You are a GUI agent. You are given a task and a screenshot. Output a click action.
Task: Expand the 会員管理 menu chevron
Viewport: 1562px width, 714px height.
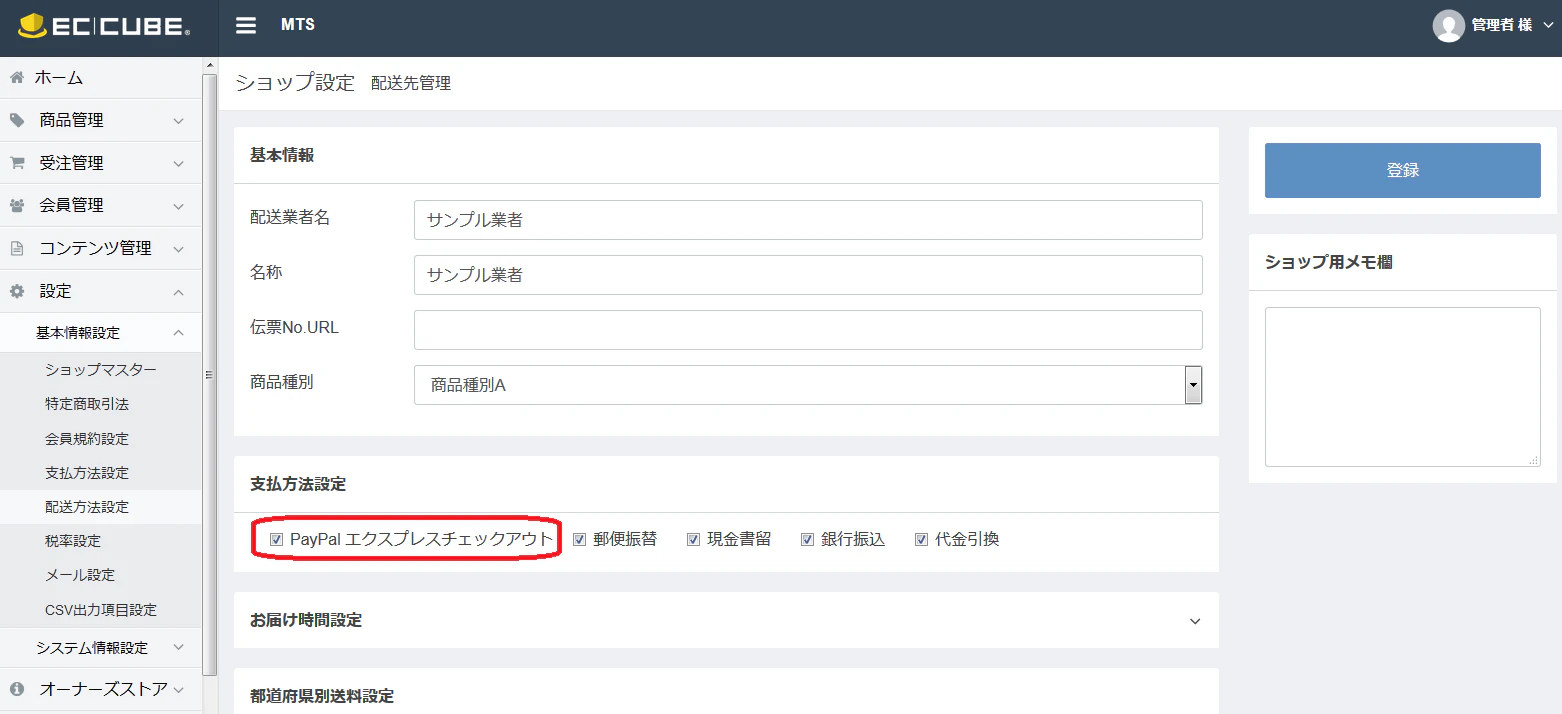pos(179,207)
